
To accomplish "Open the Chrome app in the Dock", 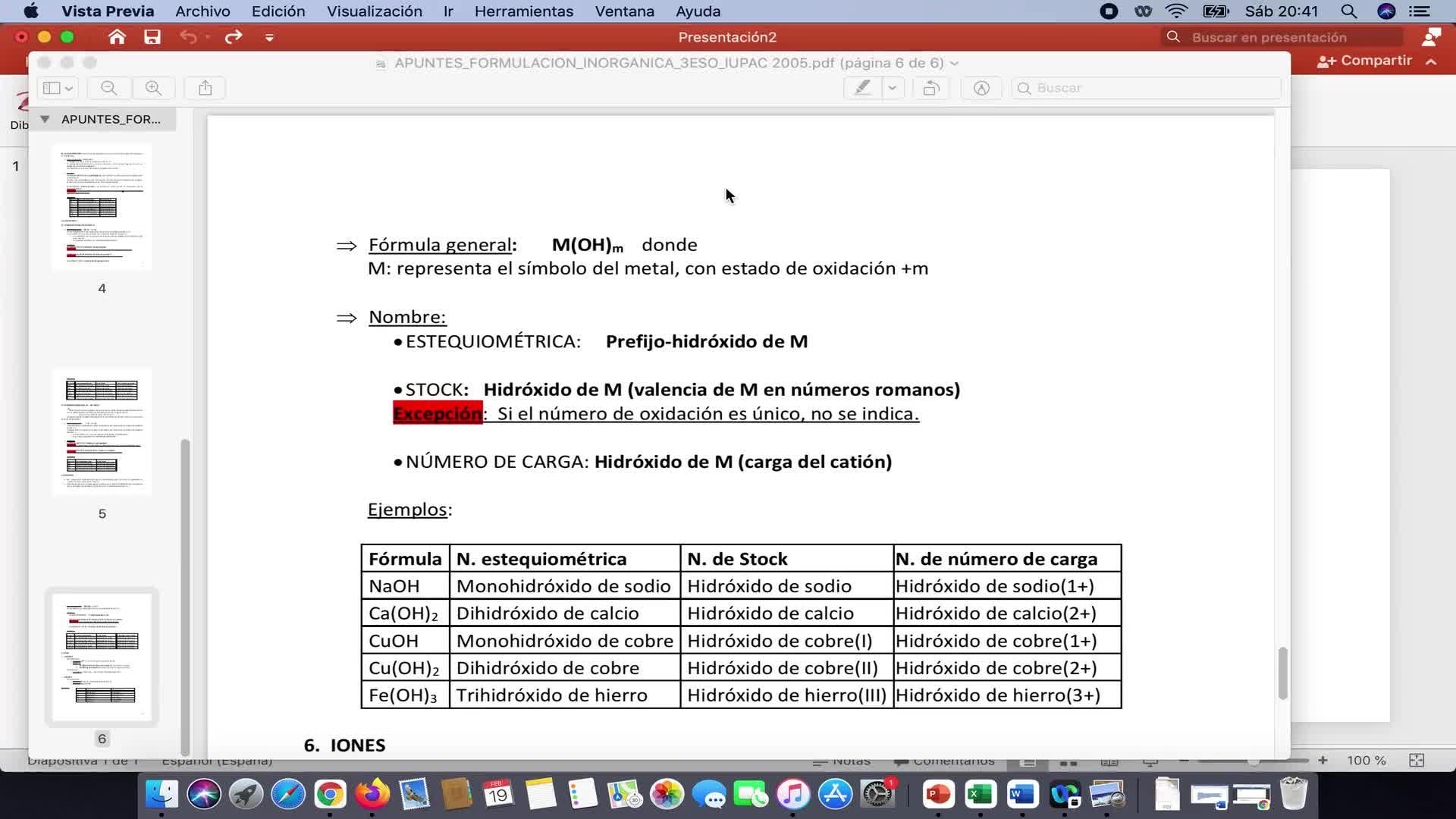I will tap(330, 794).
